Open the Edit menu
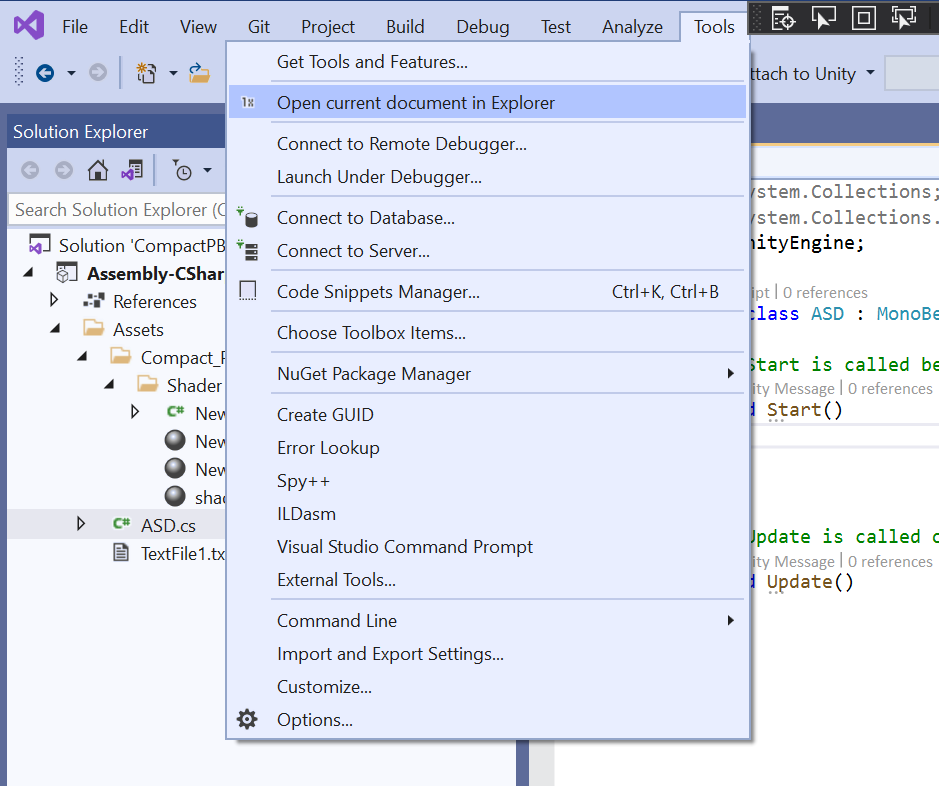 [x=134, y=27]
